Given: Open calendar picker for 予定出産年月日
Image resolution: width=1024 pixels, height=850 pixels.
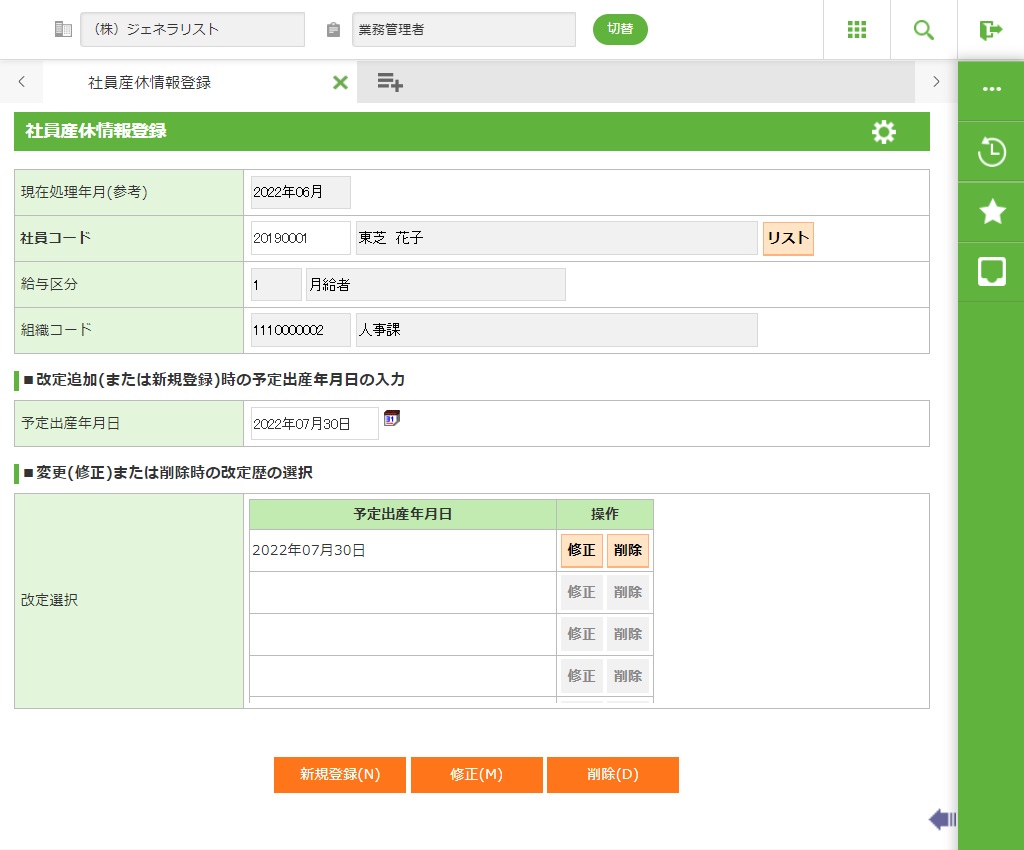Looking at the screenshot, I should click(392, 418).
